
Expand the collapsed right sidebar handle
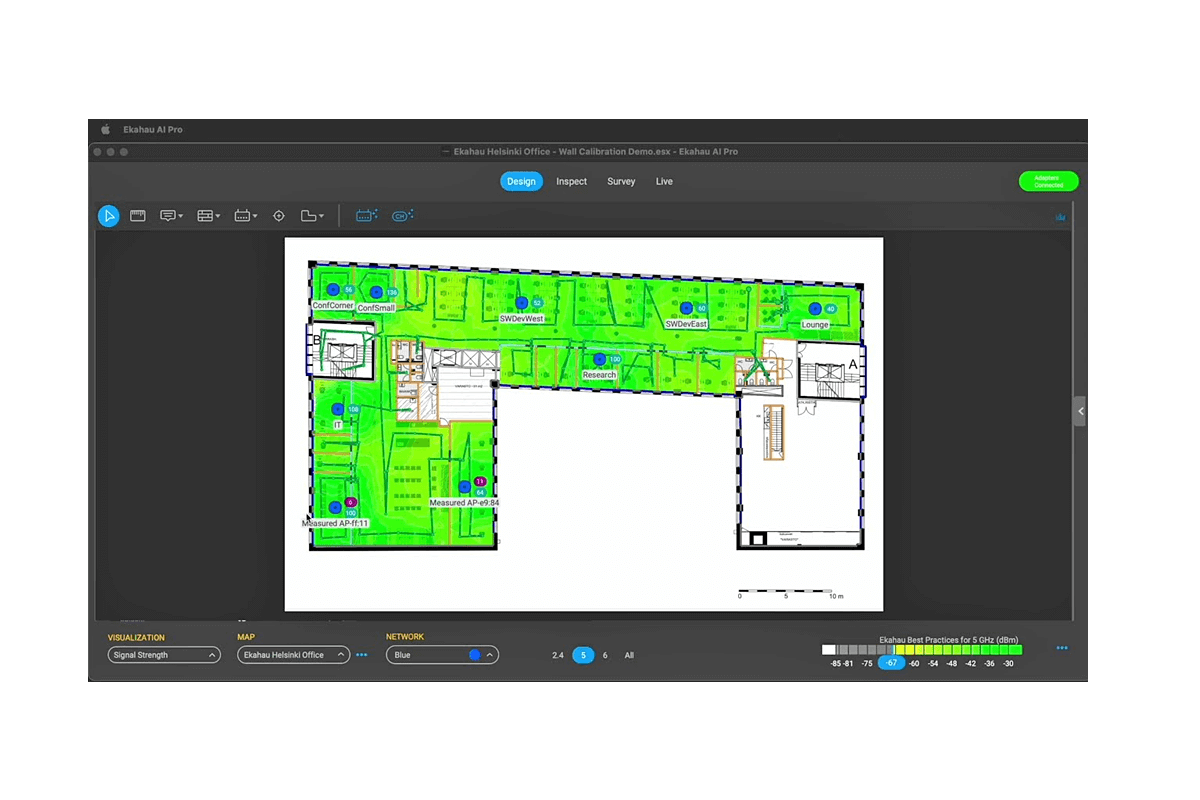1080,411
